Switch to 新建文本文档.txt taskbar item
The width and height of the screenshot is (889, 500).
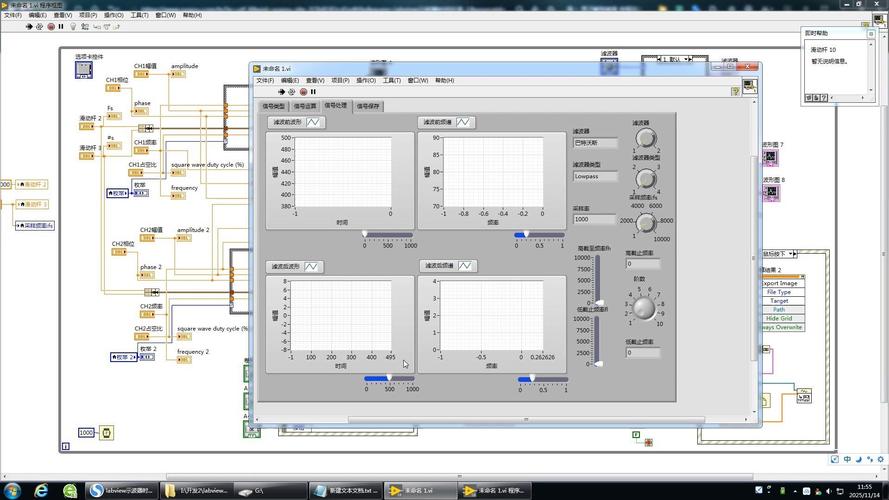pos(345,490)
